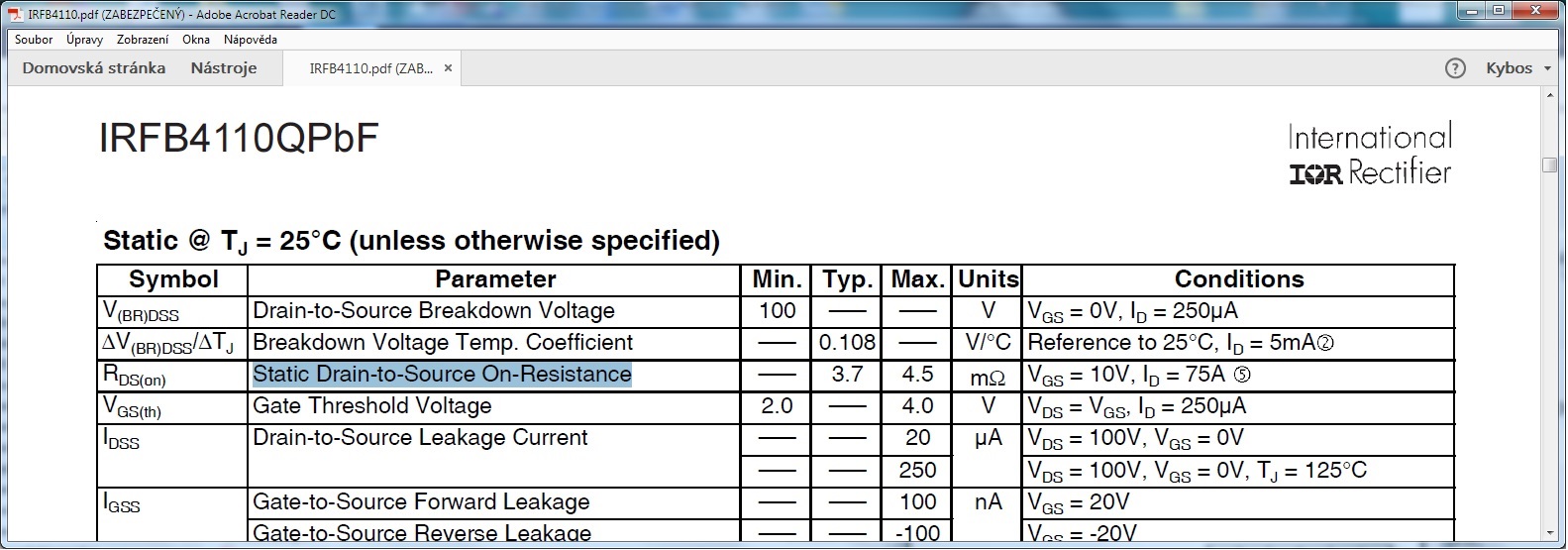Click the Symbol column header
The width and height of the screenshot is (1568, 550).
click(x=173, y=279)
